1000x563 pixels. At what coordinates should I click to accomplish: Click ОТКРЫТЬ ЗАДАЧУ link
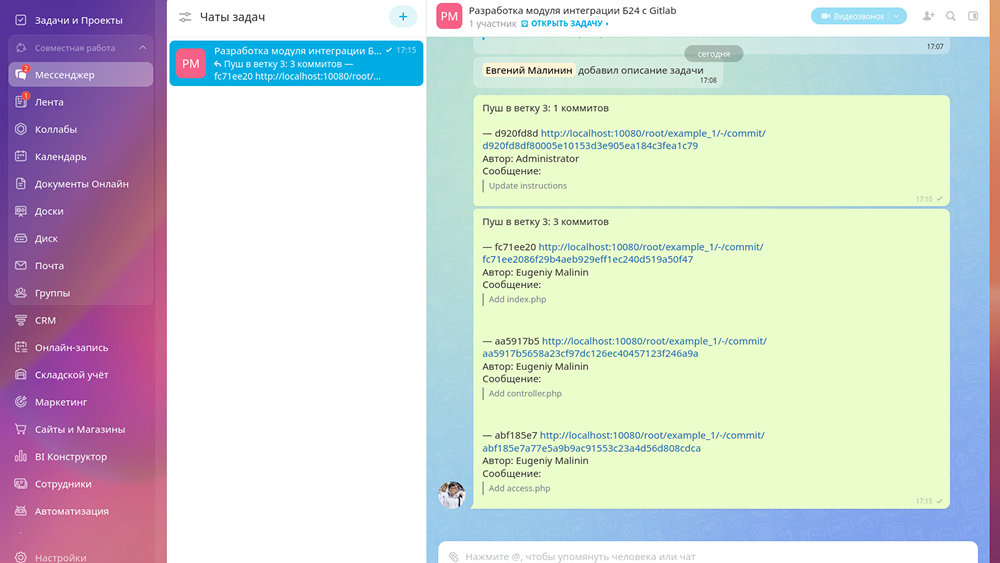click(x=565, y=24)
